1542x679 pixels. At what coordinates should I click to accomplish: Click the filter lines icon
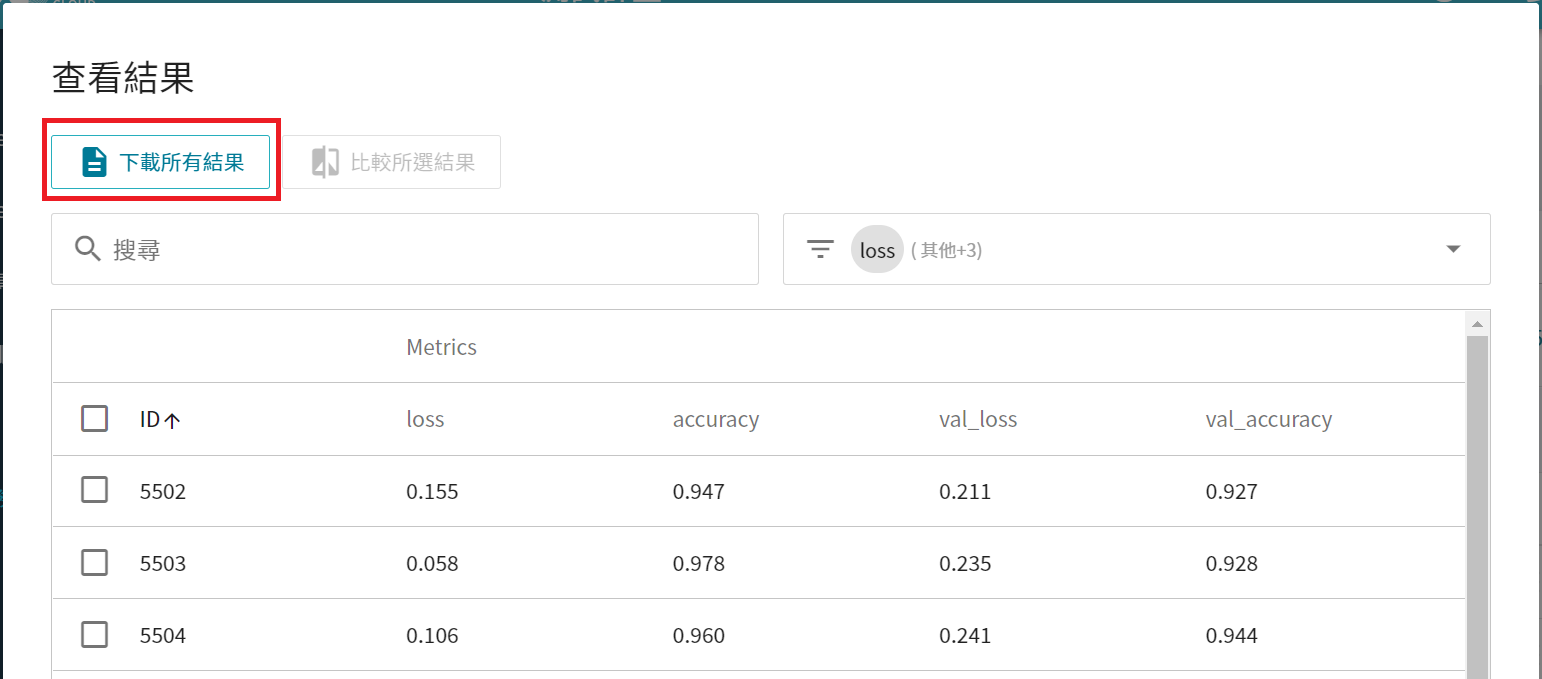point(820,249)
